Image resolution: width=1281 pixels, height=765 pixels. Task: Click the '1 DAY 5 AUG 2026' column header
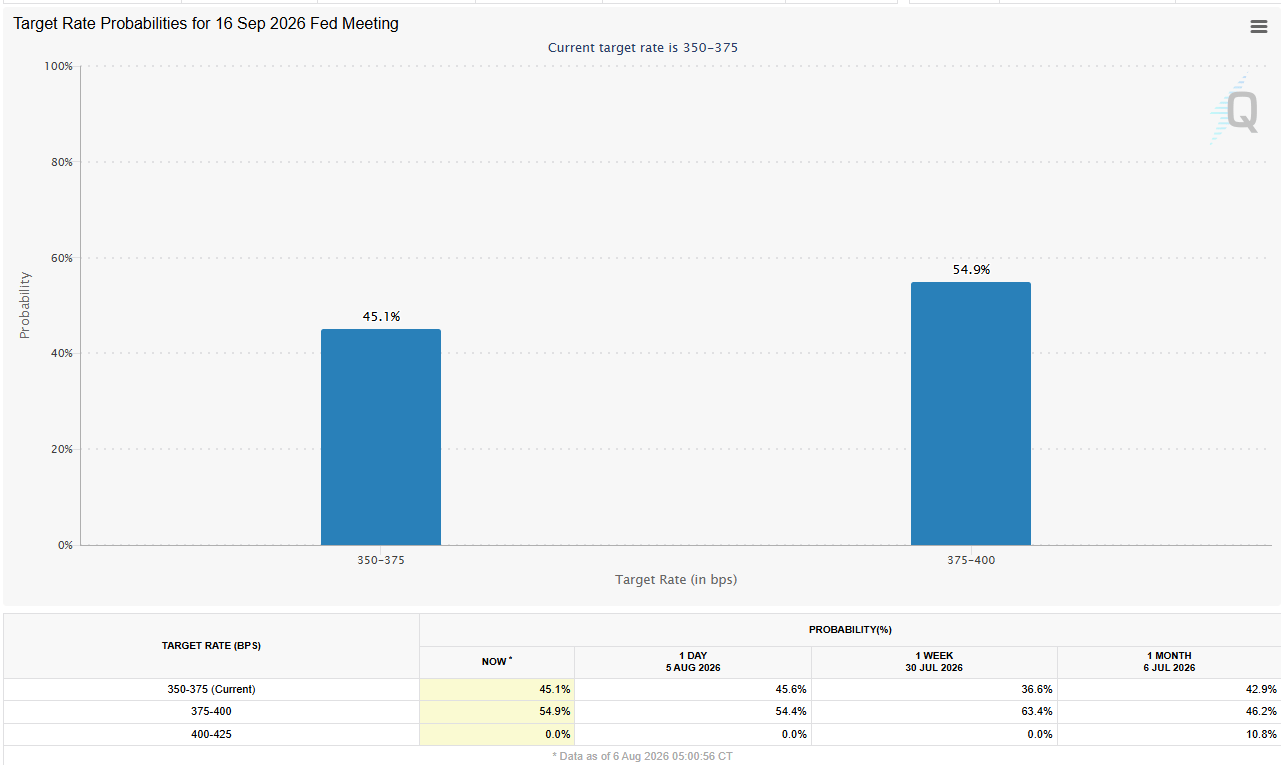(x=693, y=662)
